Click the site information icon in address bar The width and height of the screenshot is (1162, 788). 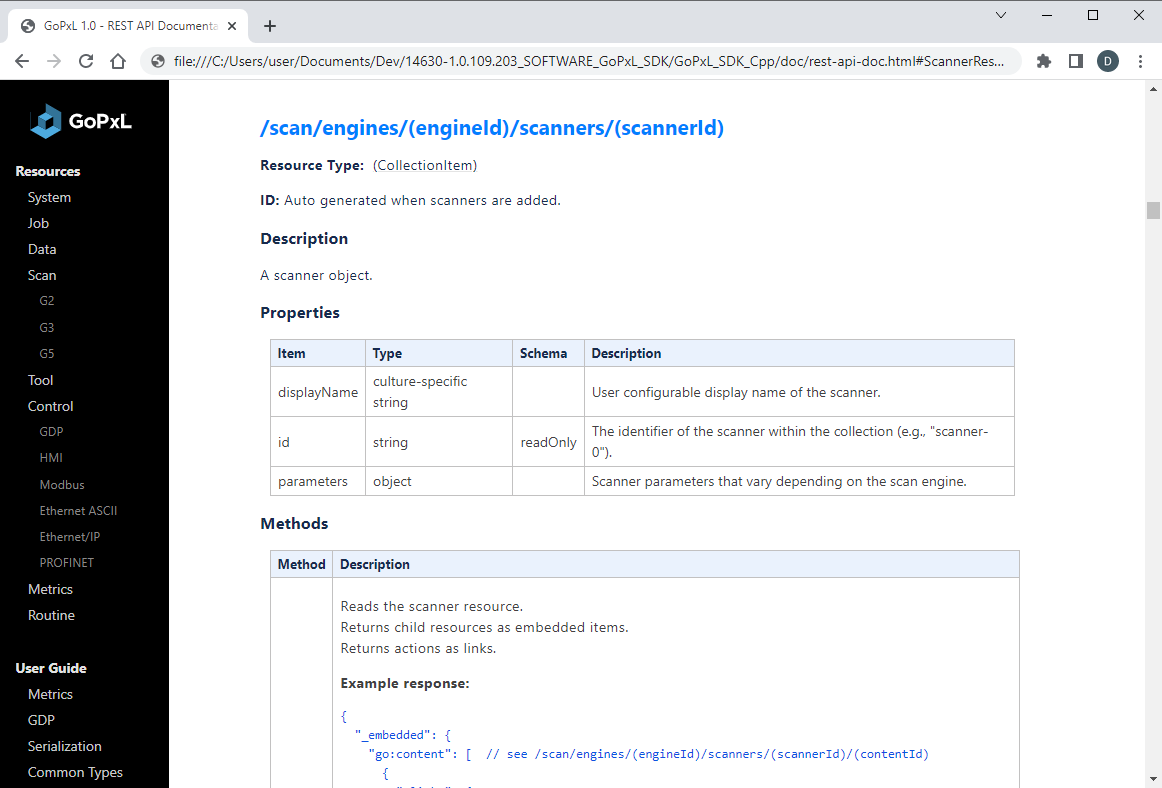pos(158,61)
